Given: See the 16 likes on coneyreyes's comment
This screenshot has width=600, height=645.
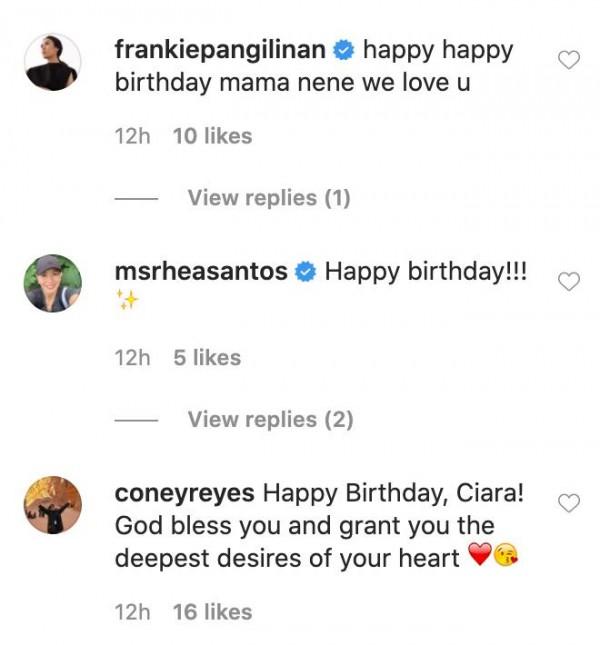Looking at the screenshot, I should coord(212,612).
